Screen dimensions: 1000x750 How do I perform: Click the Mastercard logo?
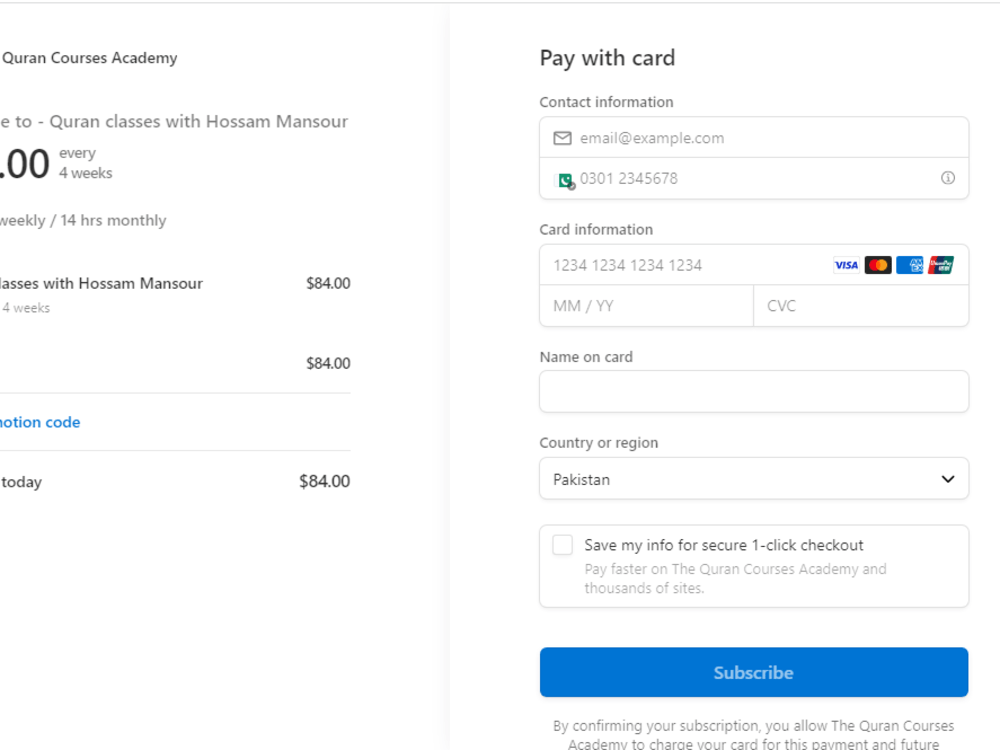(x=878, y=265)
